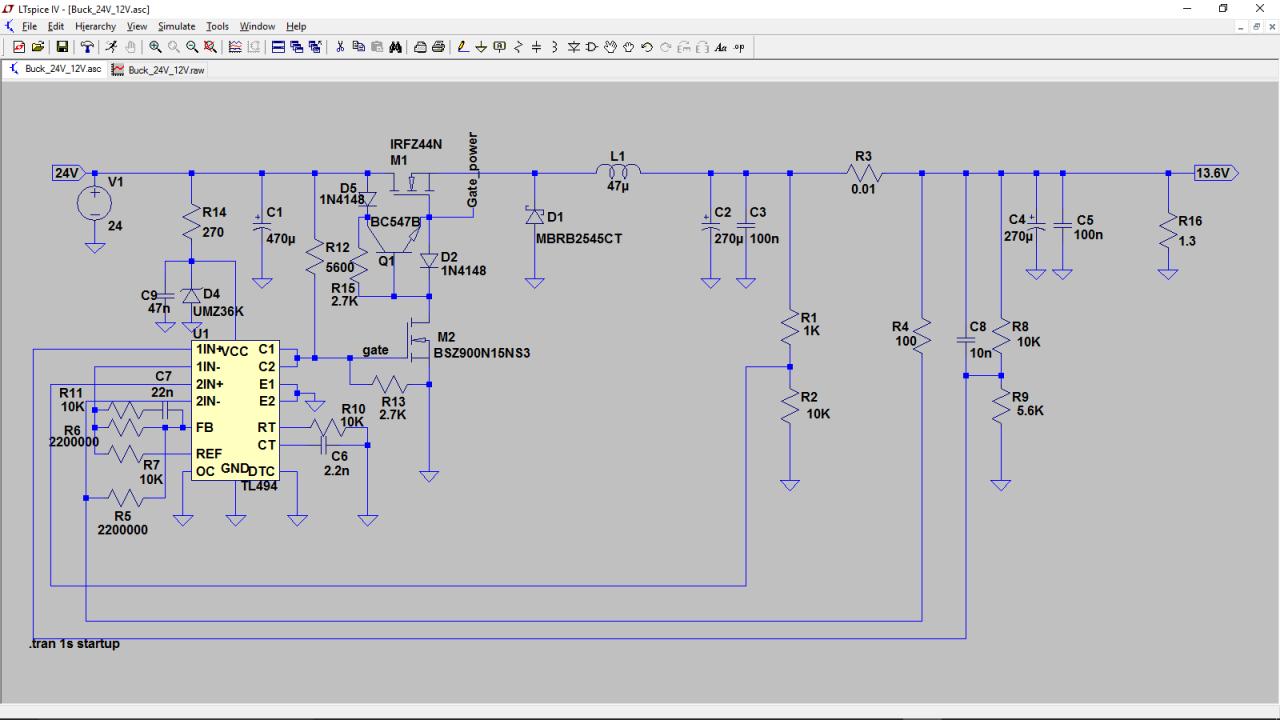Click the Print printer icon
The height and width of the screenshot is (720, 1280).
pyautogui.click(x=438, y=47)
